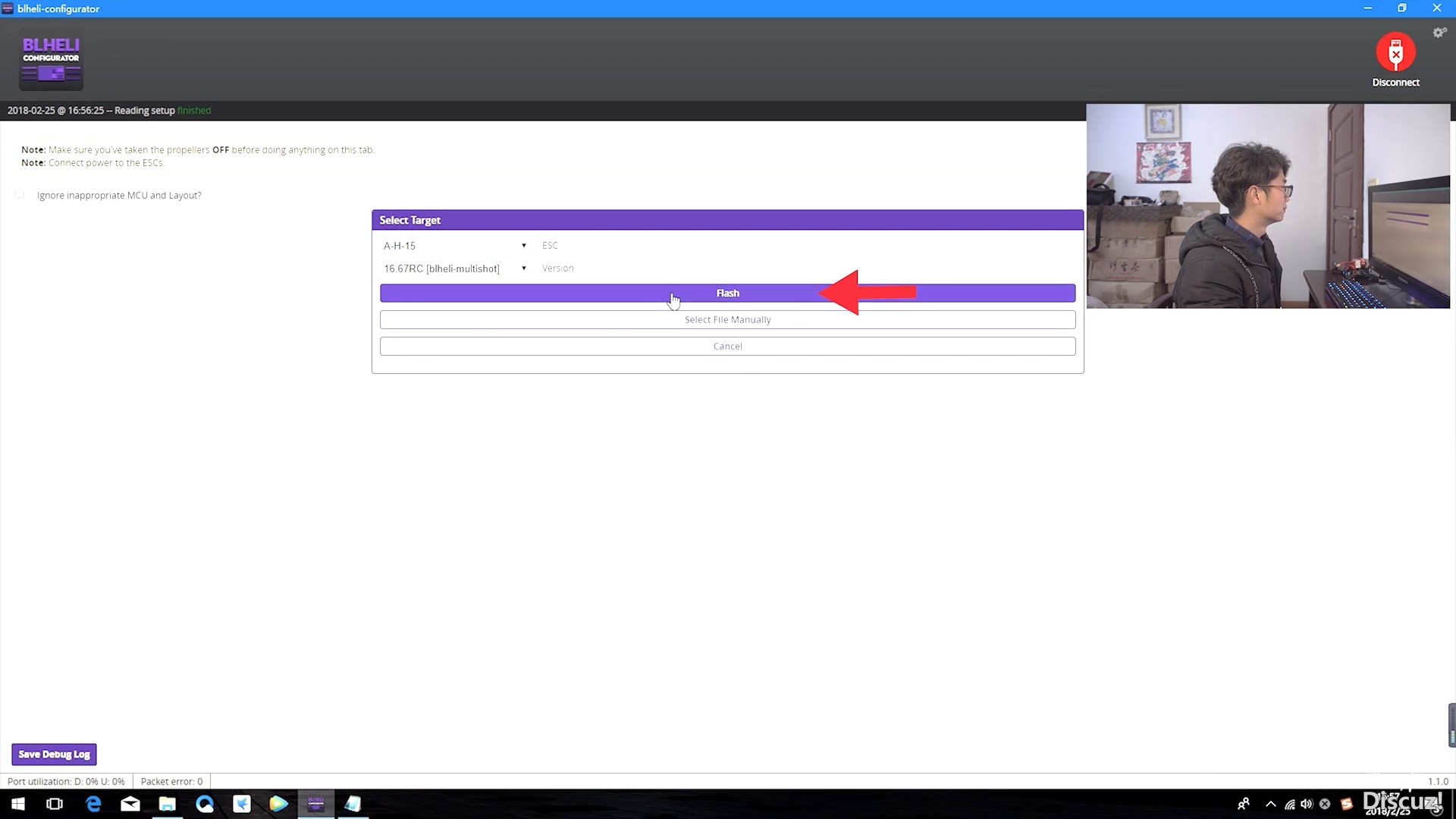Click the version number 1.1.0
Viewport: 1456px width, 819px height.
[1438, 782]
